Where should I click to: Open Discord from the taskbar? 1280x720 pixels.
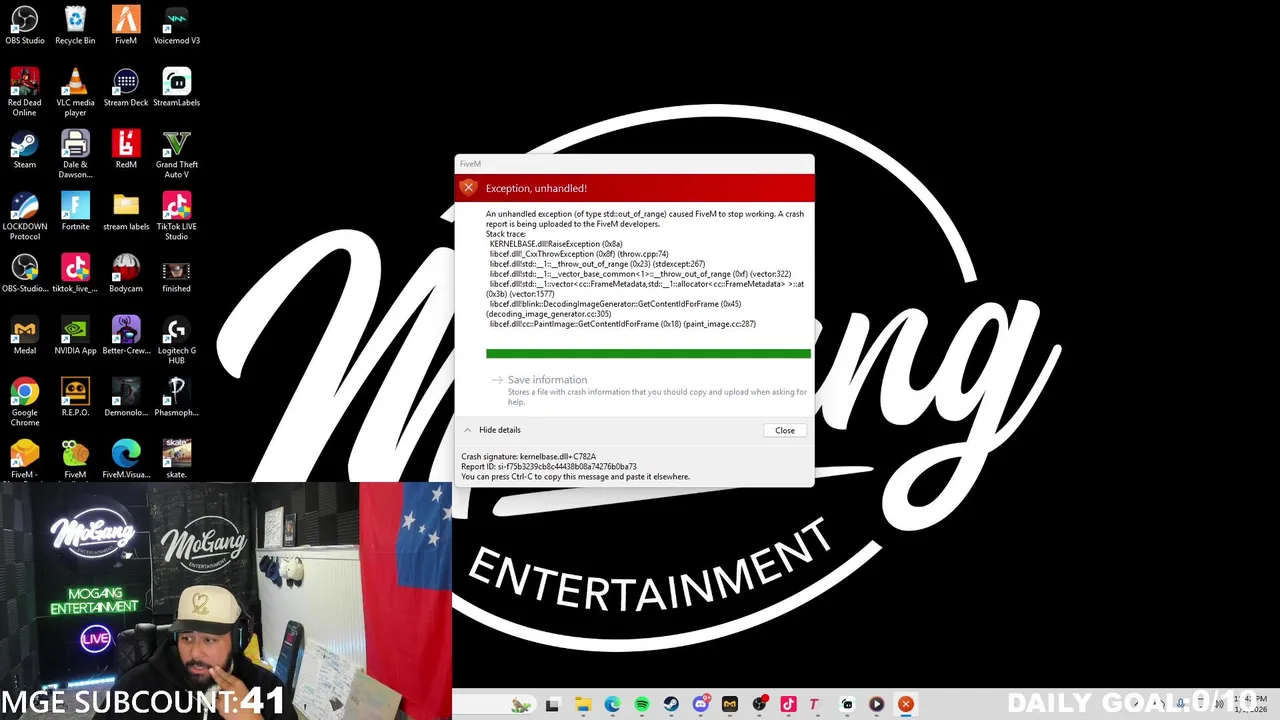(701, 705)
